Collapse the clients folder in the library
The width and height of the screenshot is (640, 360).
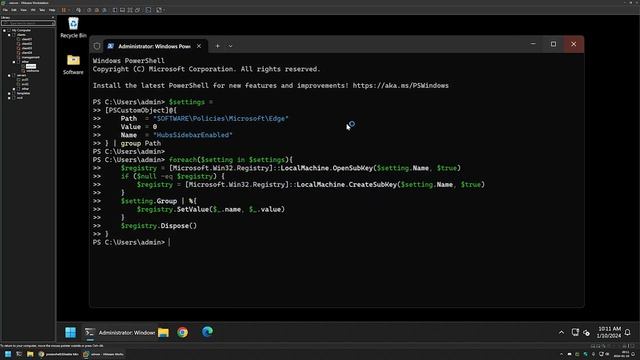click(9, 35)
